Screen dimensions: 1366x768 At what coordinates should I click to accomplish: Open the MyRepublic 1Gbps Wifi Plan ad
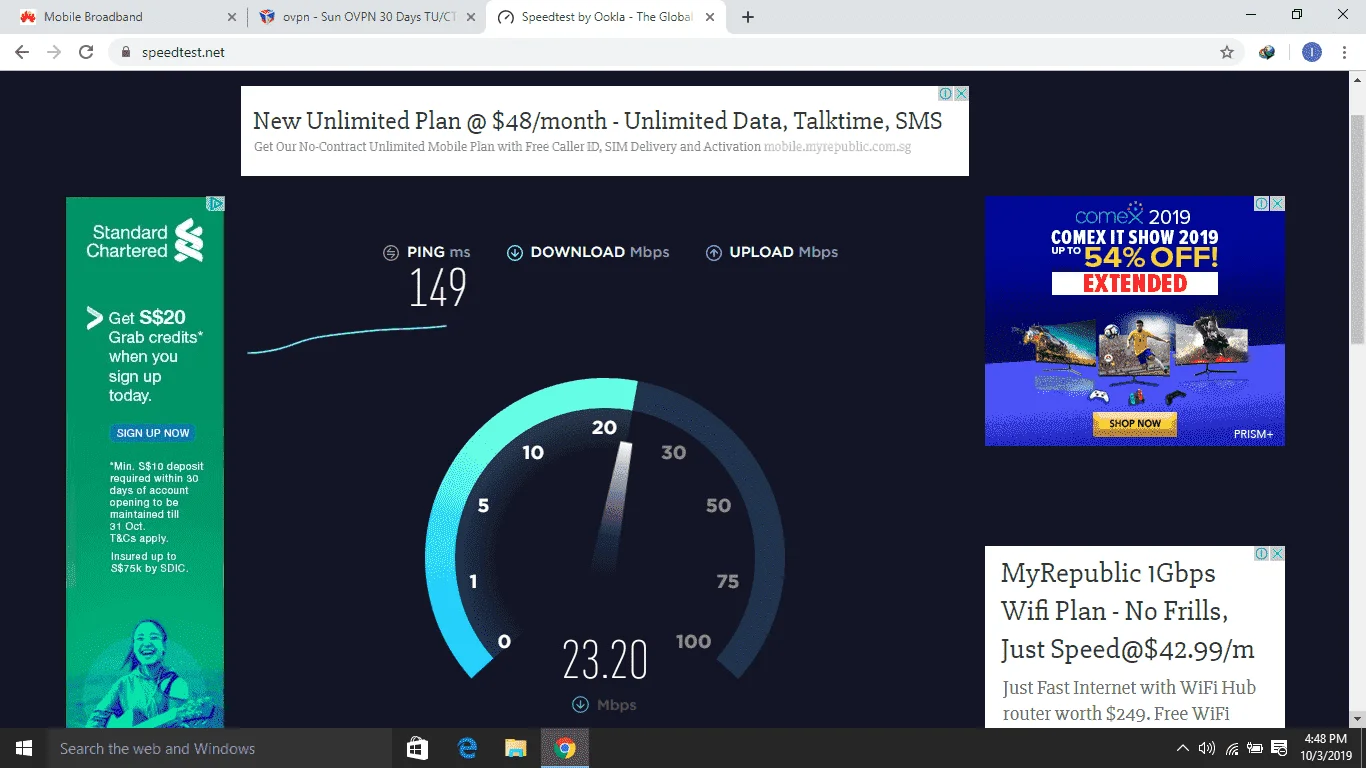[1127, 611]
